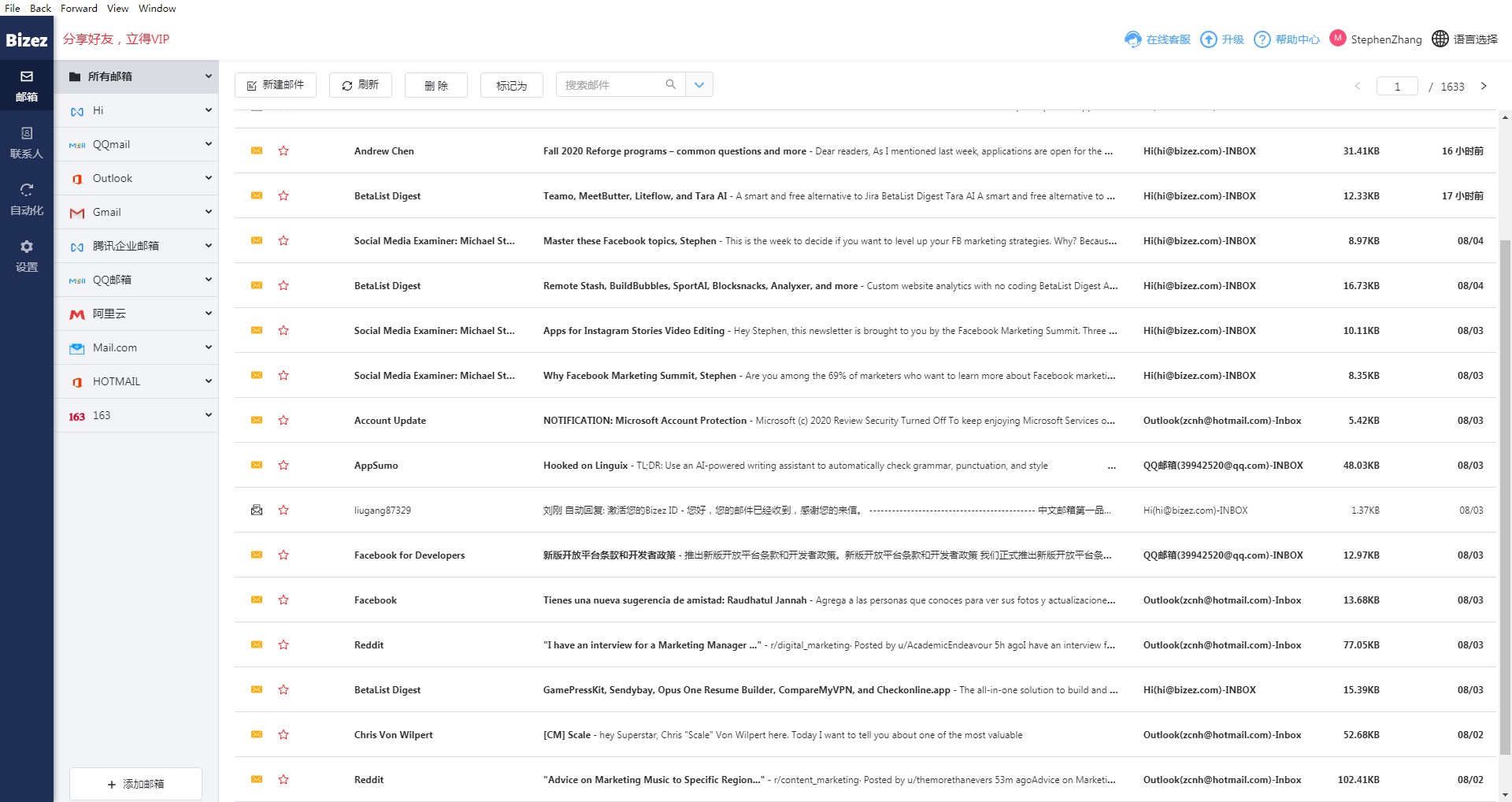
Task: Click envelope icon of Facebook for Developers email
Action: (257, 555)
